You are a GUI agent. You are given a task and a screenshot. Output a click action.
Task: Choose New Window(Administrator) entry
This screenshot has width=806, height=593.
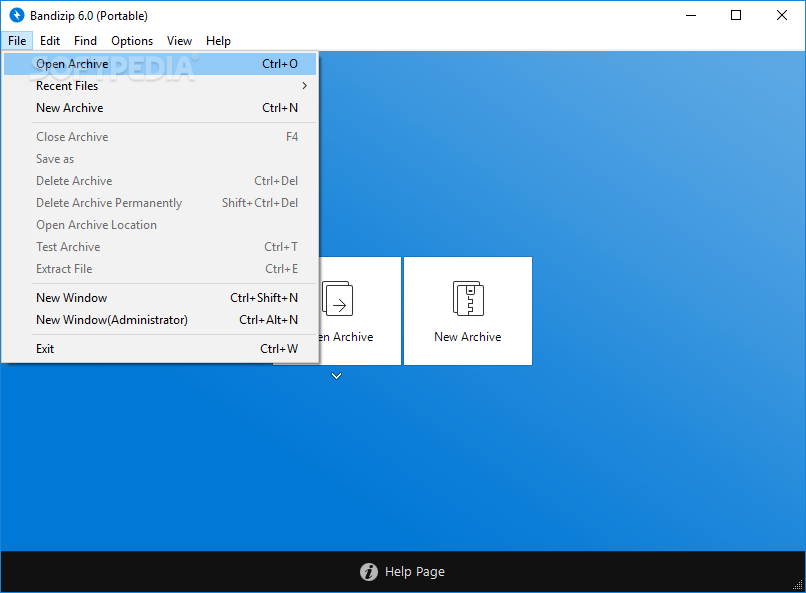coord(160,320)
